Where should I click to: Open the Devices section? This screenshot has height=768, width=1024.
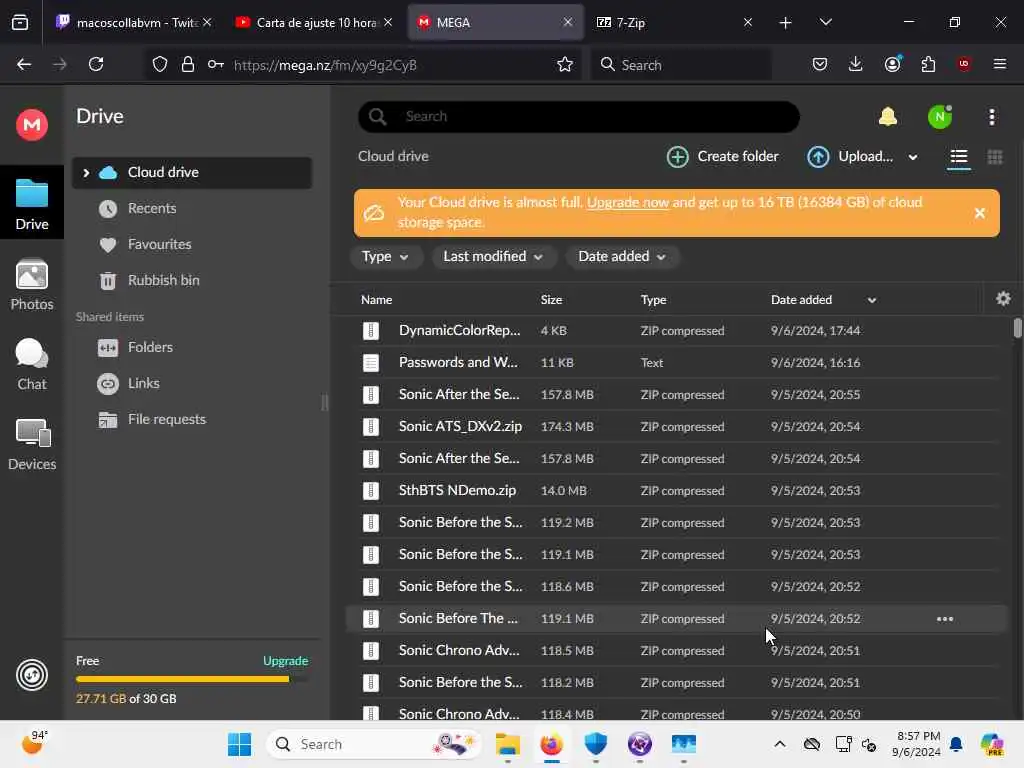click(32, 445)
